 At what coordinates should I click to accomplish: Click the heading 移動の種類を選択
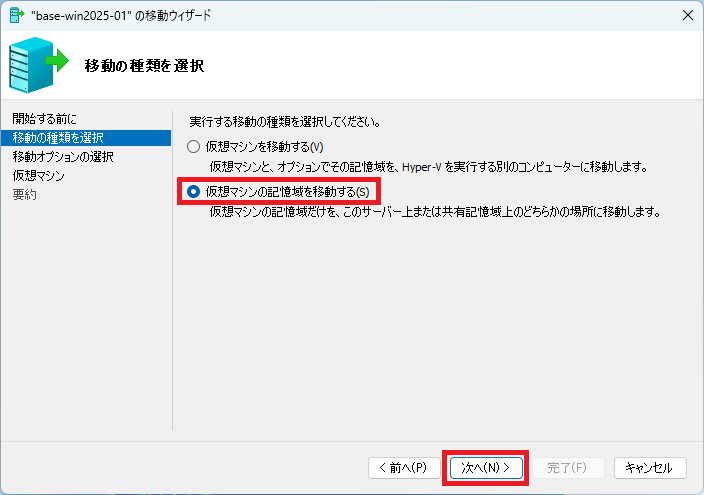tap(145, 66)
